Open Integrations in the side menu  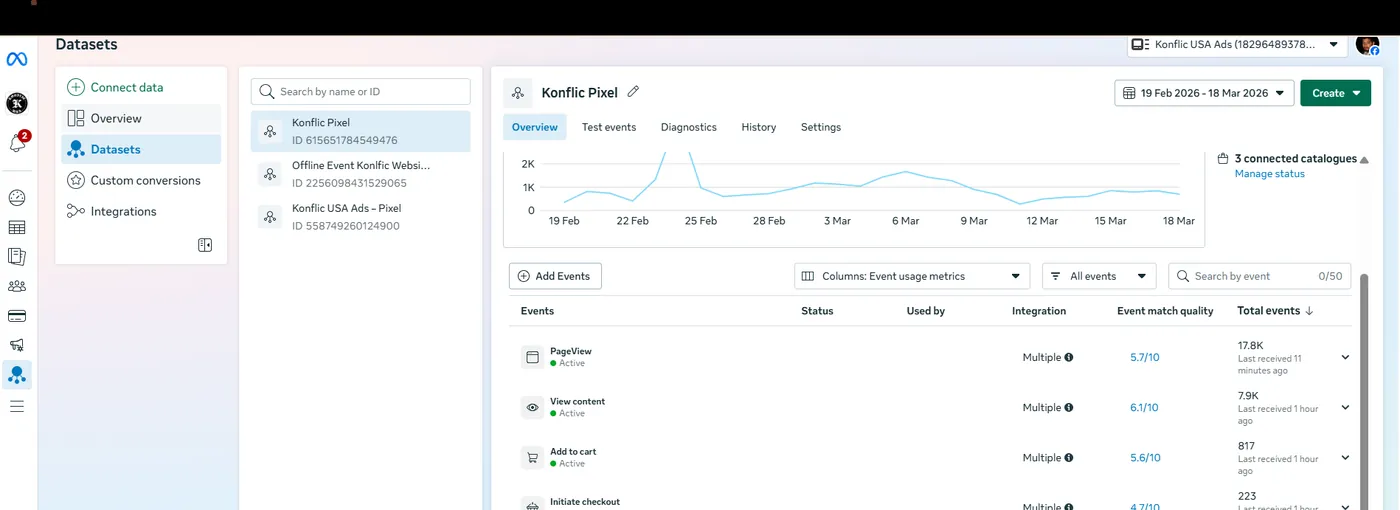141,211
